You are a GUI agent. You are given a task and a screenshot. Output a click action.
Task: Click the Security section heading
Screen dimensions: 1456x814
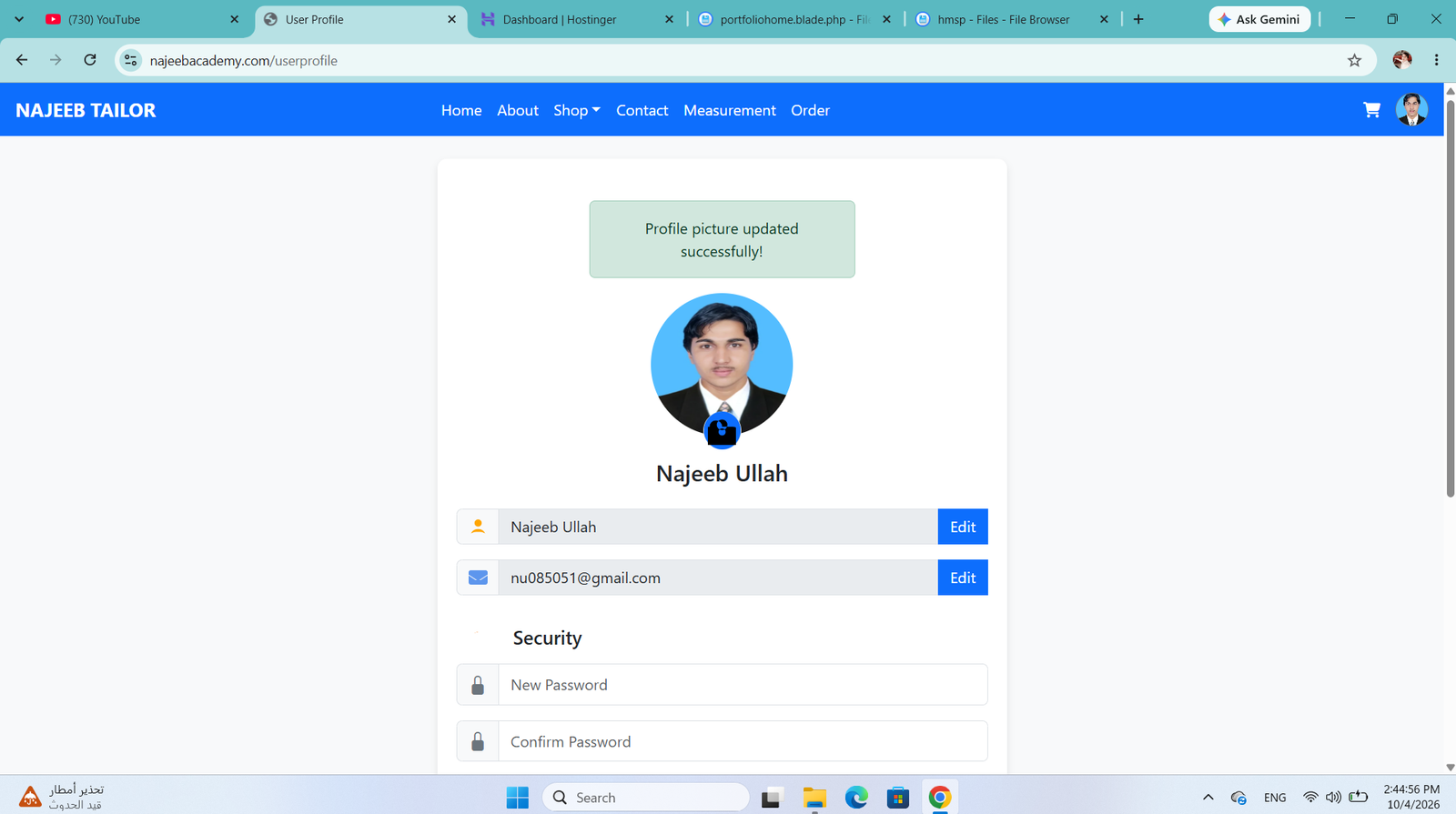click(x=547, y=638)
